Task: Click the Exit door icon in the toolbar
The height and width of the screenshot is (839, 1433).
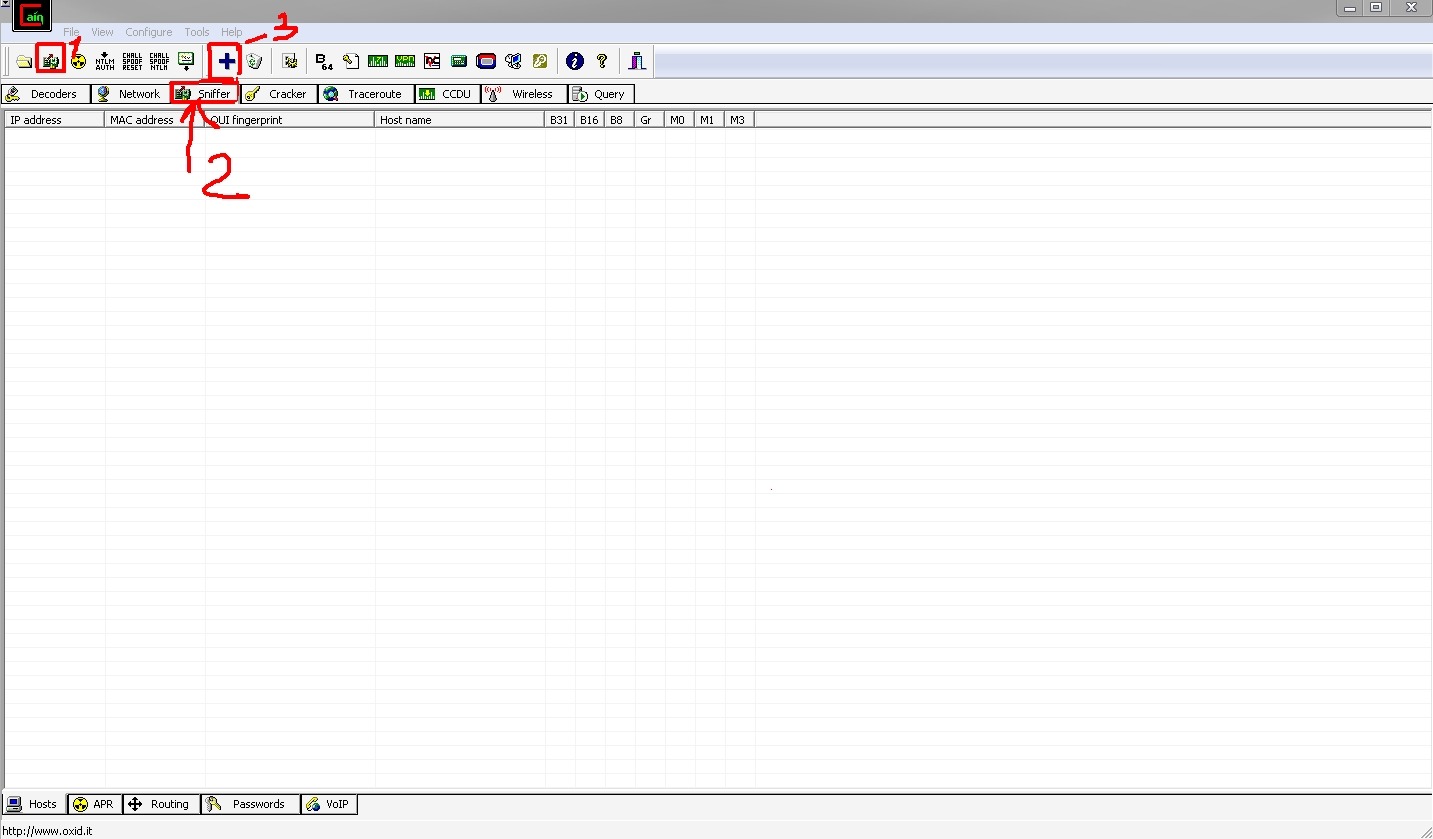Action: (x=637, y=61)
